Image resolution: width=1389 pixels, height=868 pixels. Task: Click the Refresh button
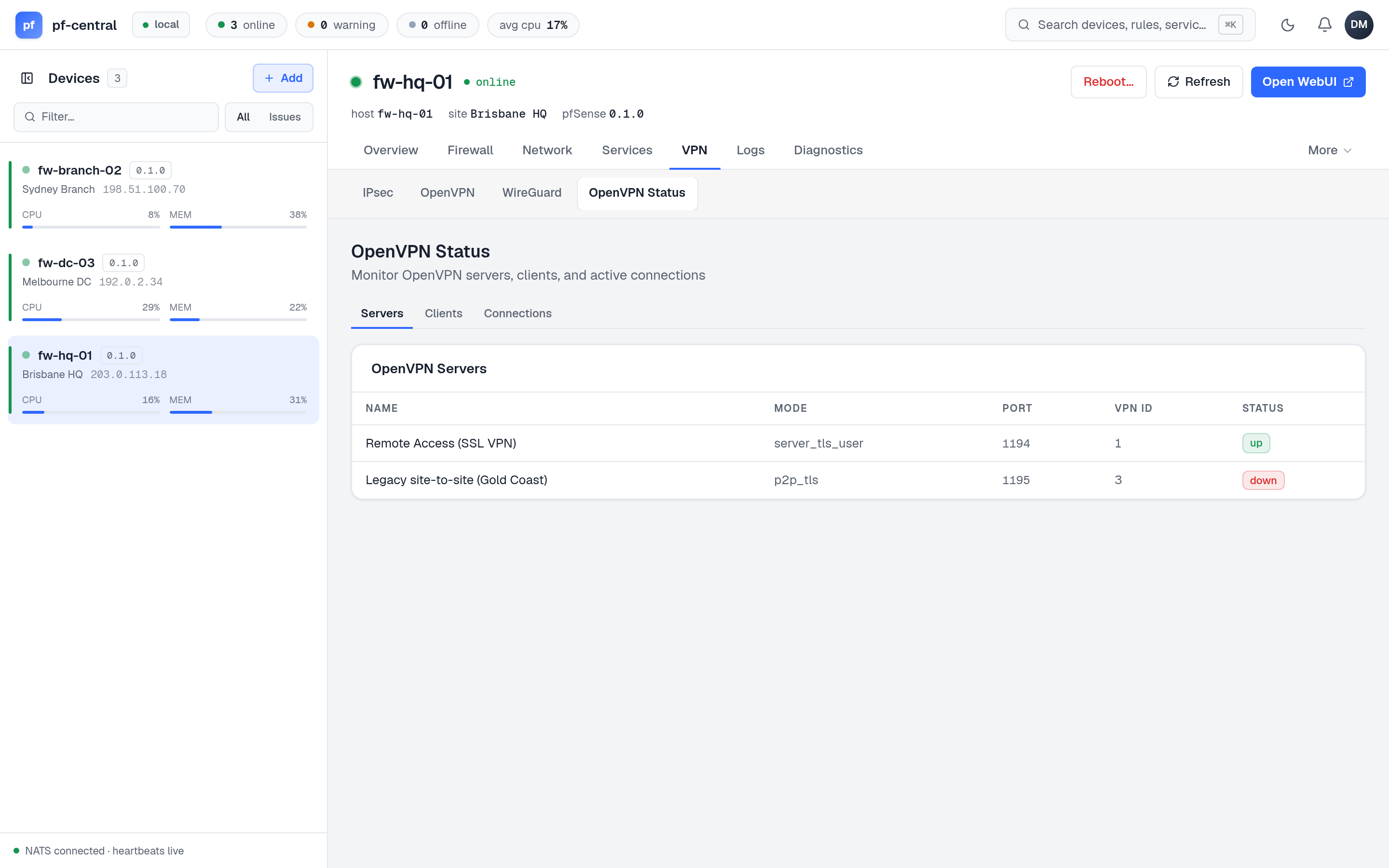point(1198,82)
